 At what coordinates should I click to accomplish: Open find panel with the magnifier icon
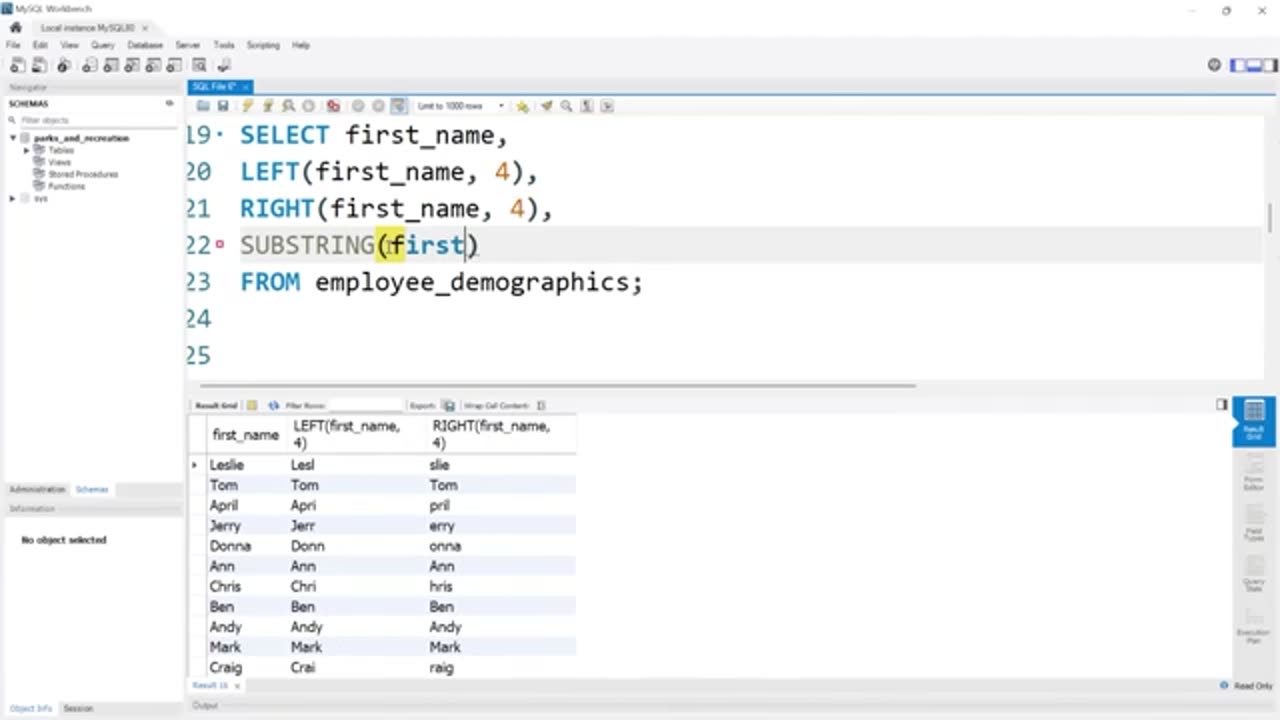coord(566,106)
